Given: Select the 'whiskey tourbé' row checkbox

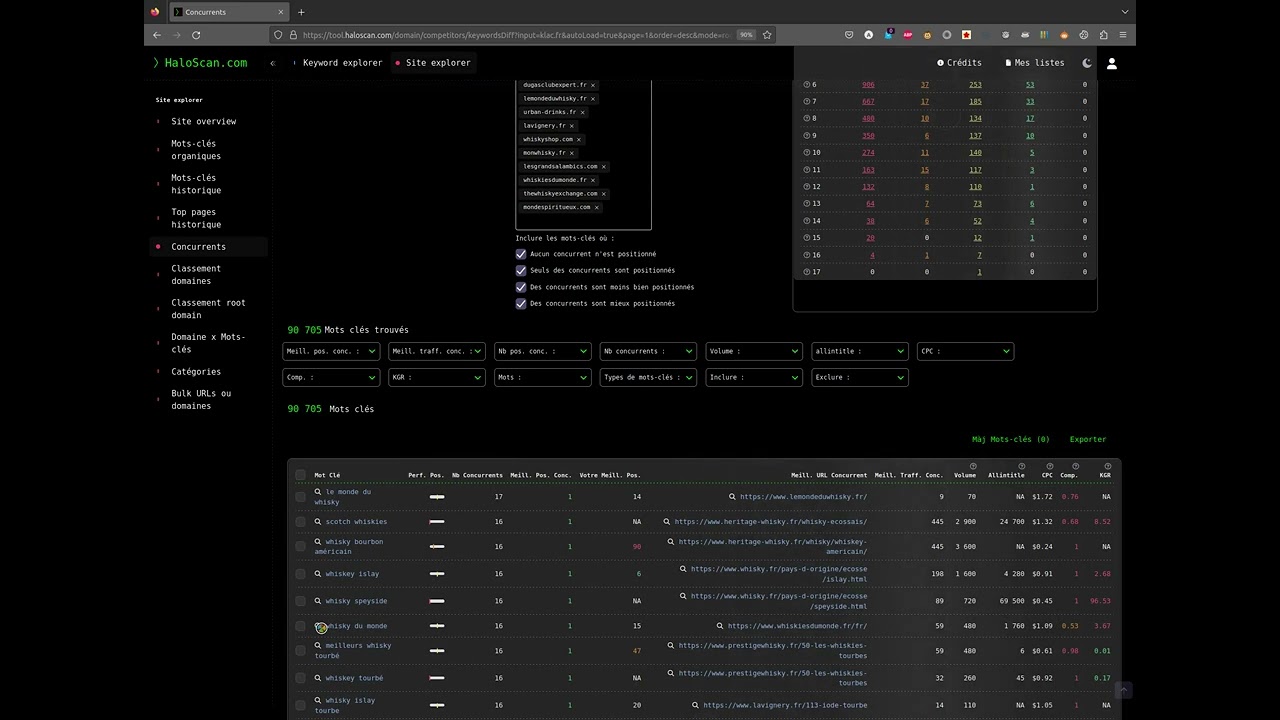Looking at the screenshot, I should 300,678.
